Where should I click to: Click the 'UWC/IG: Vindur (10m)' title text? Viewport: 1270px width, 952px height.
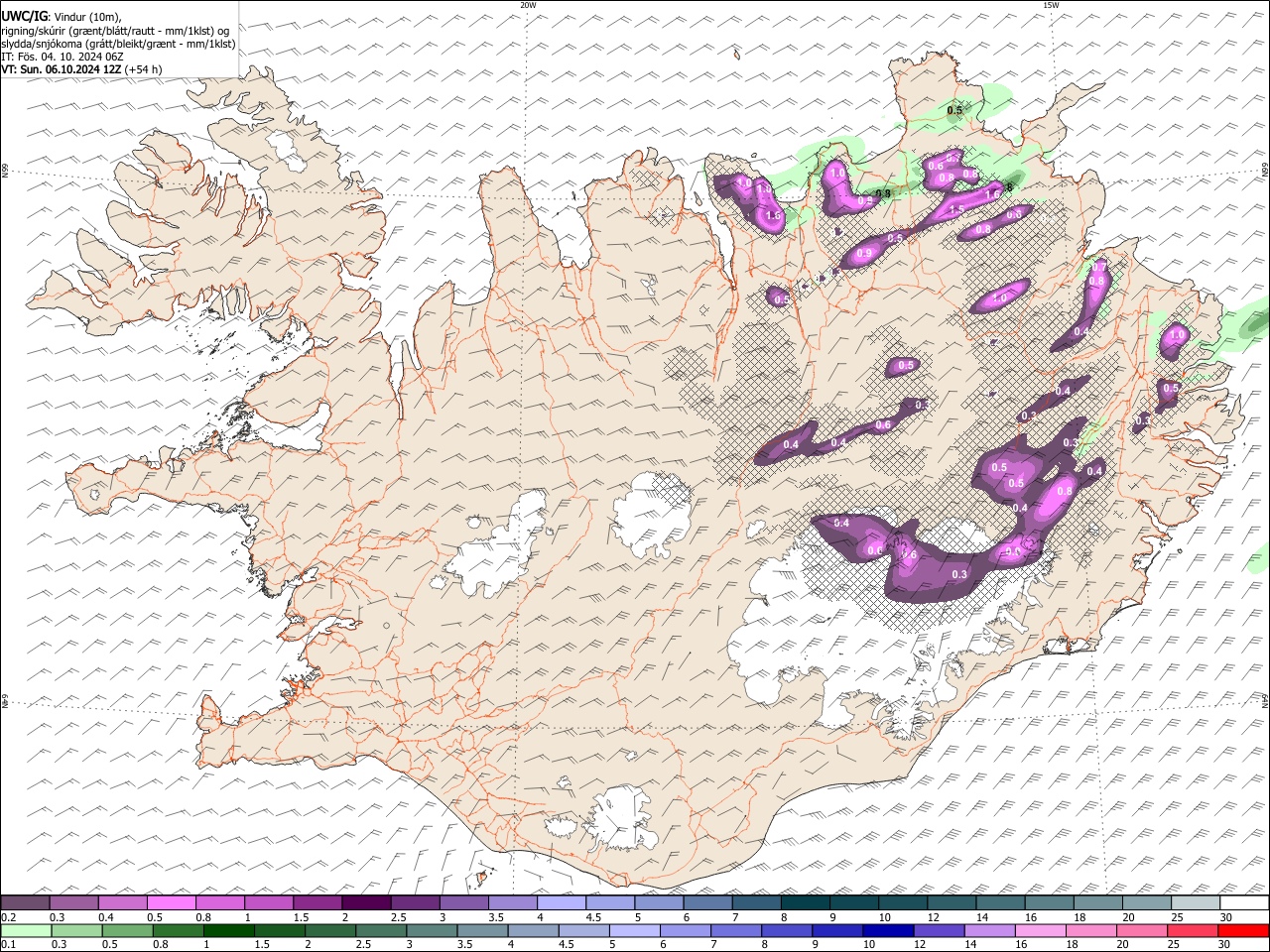tap(61, 16)
